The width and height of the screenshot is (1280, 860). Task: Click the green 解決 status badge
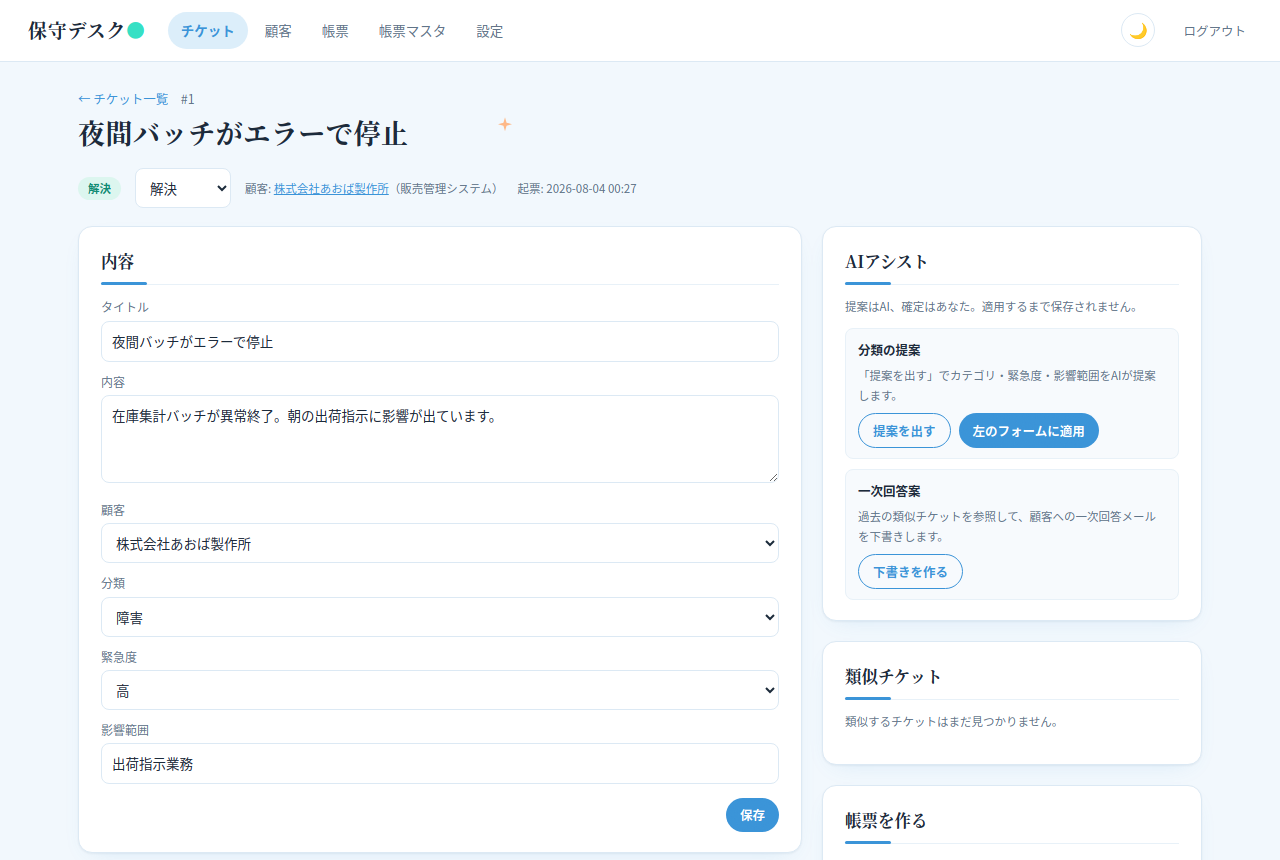coord(99,188)
